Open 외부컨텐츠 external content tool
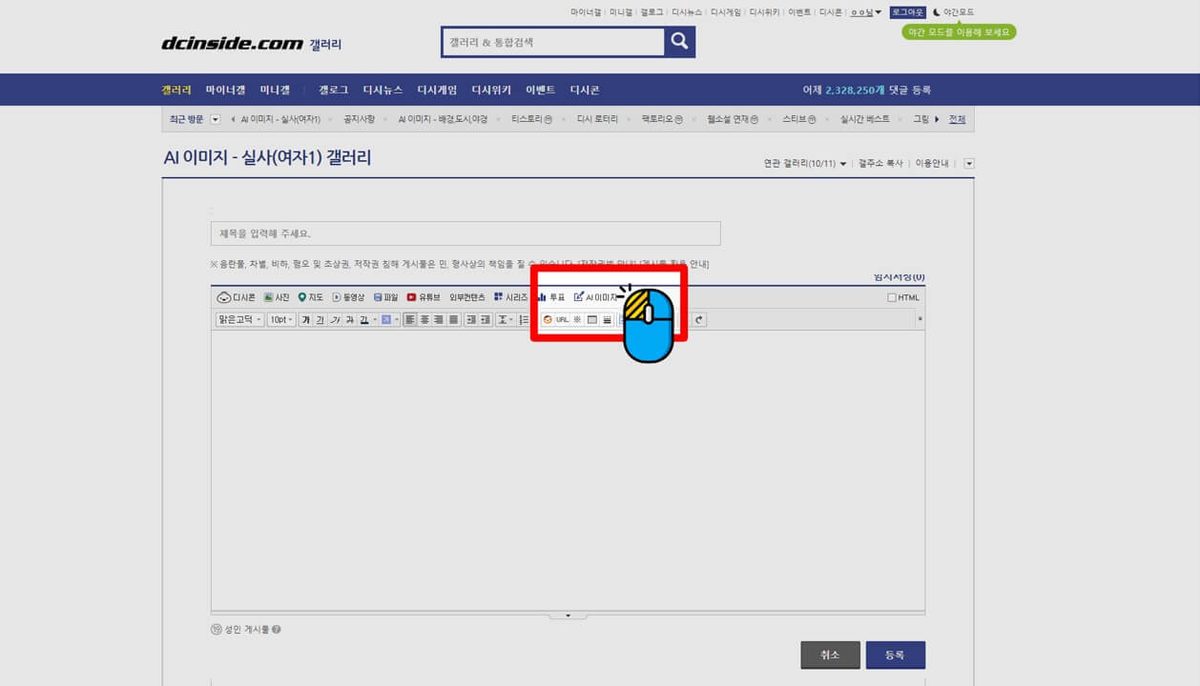This screenshot has width=1200, height=686. [x=467, y=297]
